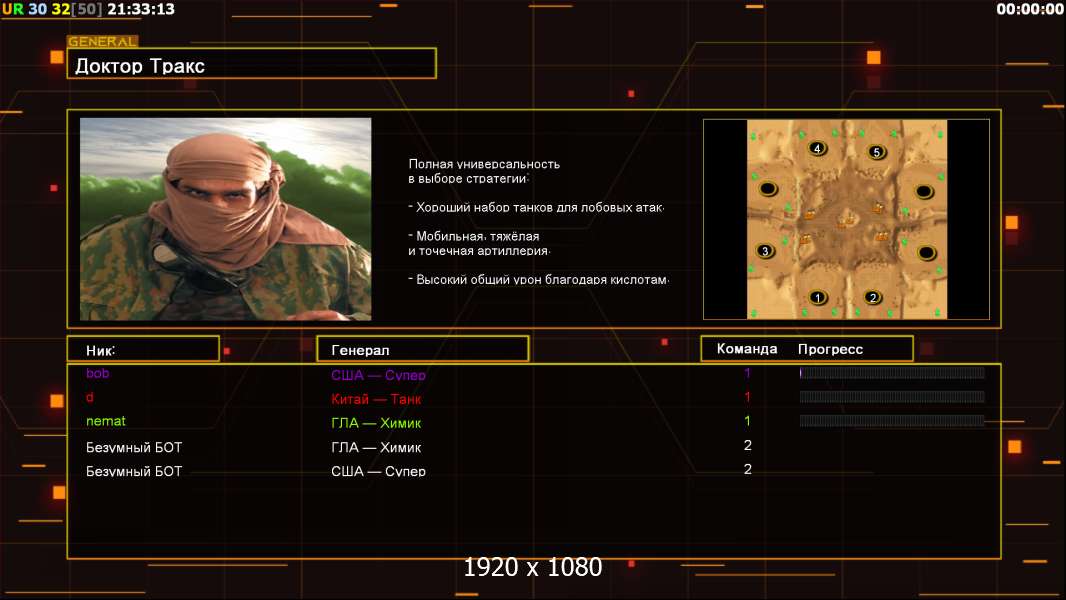
Task: Click the 'Генерал' column header
Action: (x=423, y=349)
